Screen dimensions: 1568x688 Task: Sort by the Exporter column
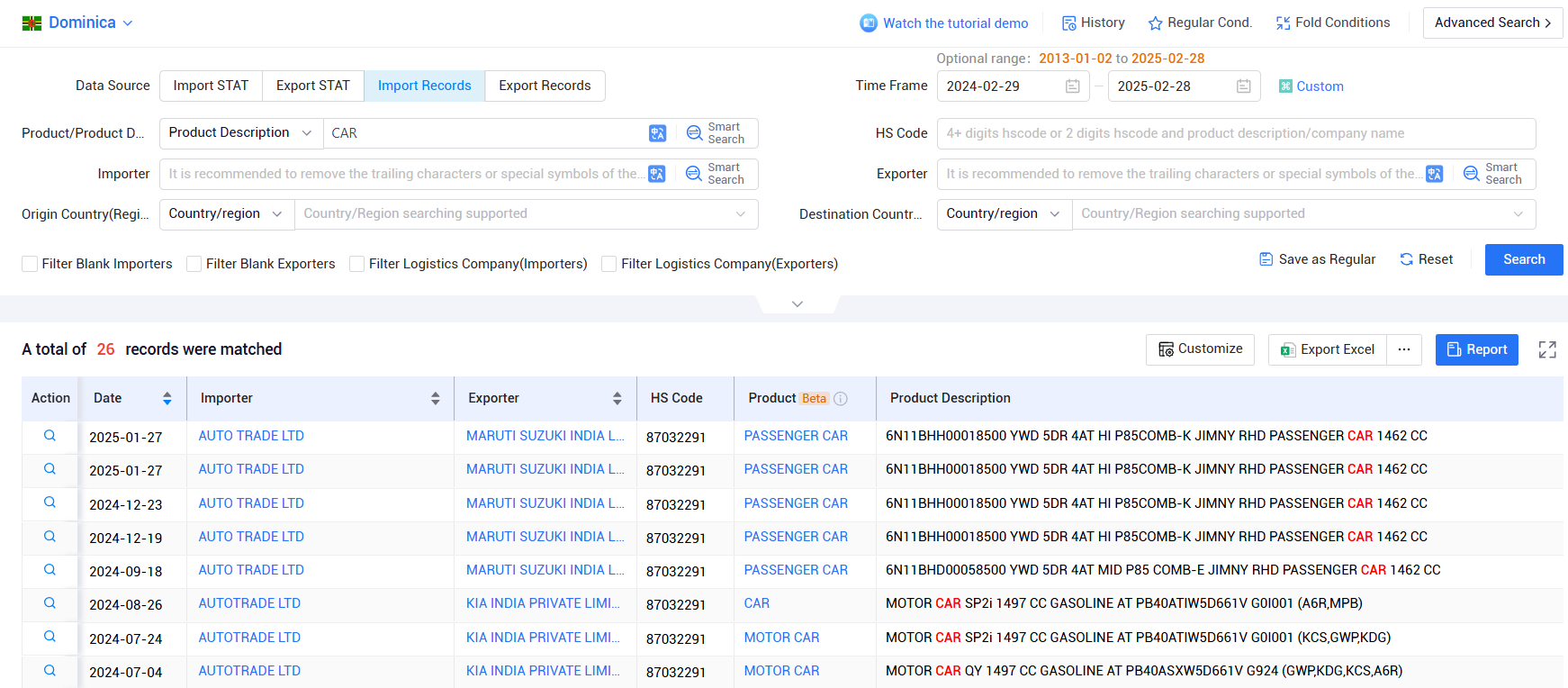pyautogui.click(x=617, y=398)
